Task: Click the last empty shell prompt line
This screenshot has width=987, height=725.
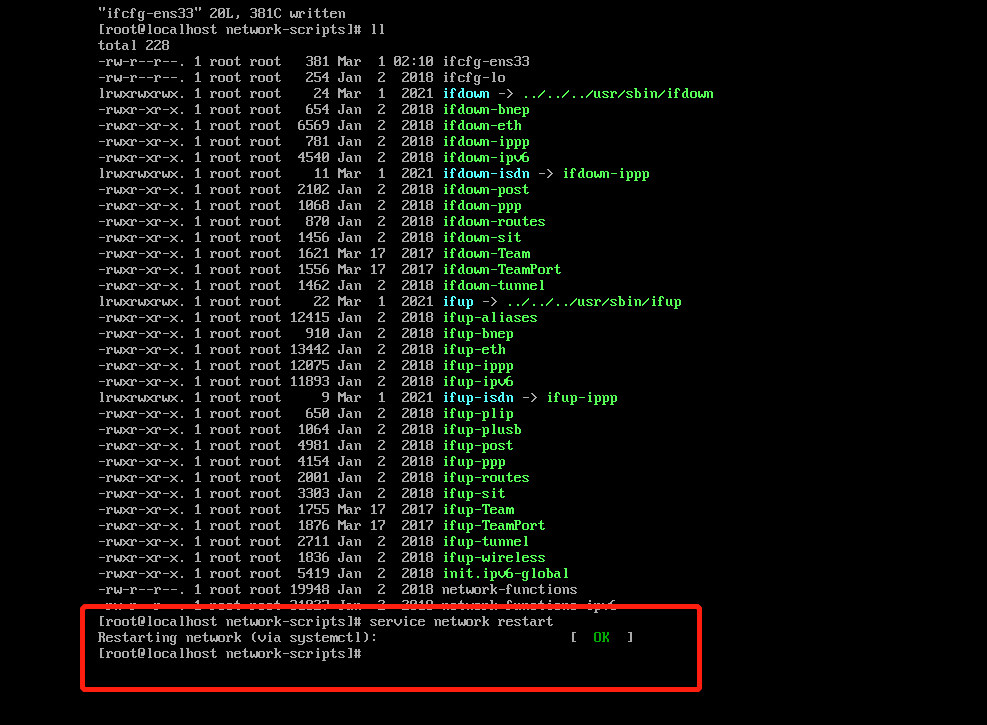Action: pos(230,654)
